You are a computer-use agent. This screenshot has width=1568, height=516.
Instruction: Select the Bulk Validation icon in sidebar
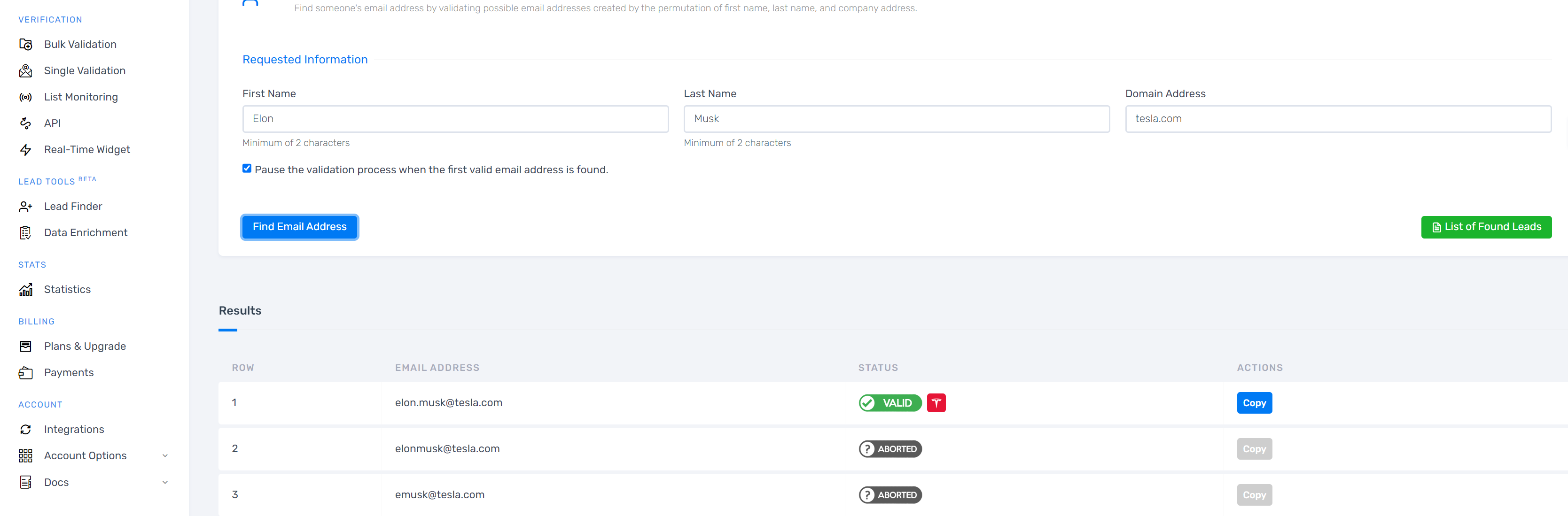[x=25, y=44]
